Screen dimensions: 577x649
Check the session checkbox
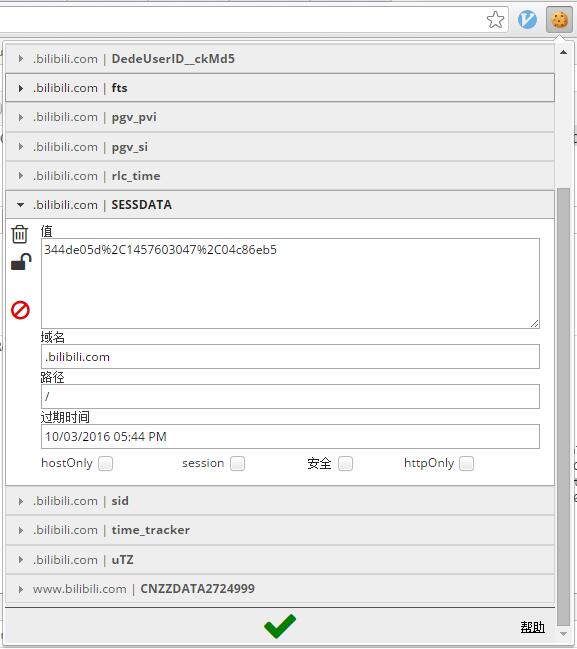238,464
